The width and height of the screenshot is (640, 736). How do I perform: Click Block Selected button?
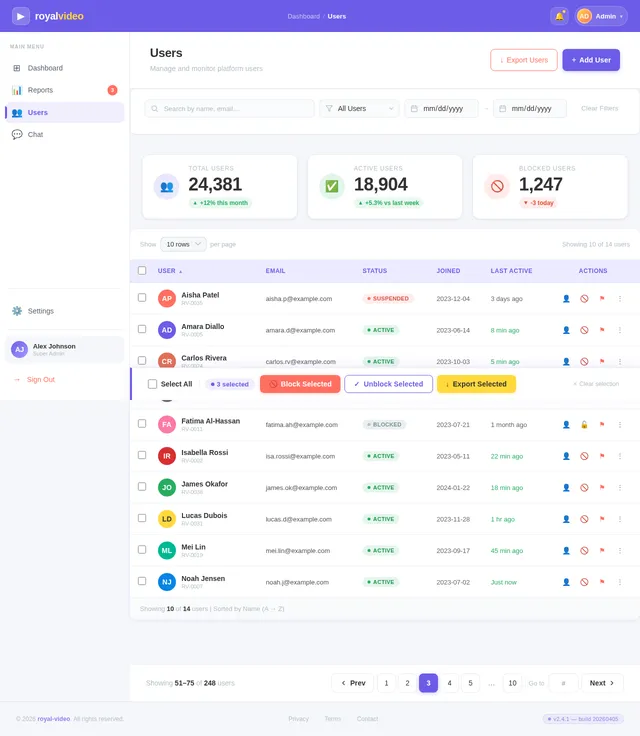pos(300,384)
